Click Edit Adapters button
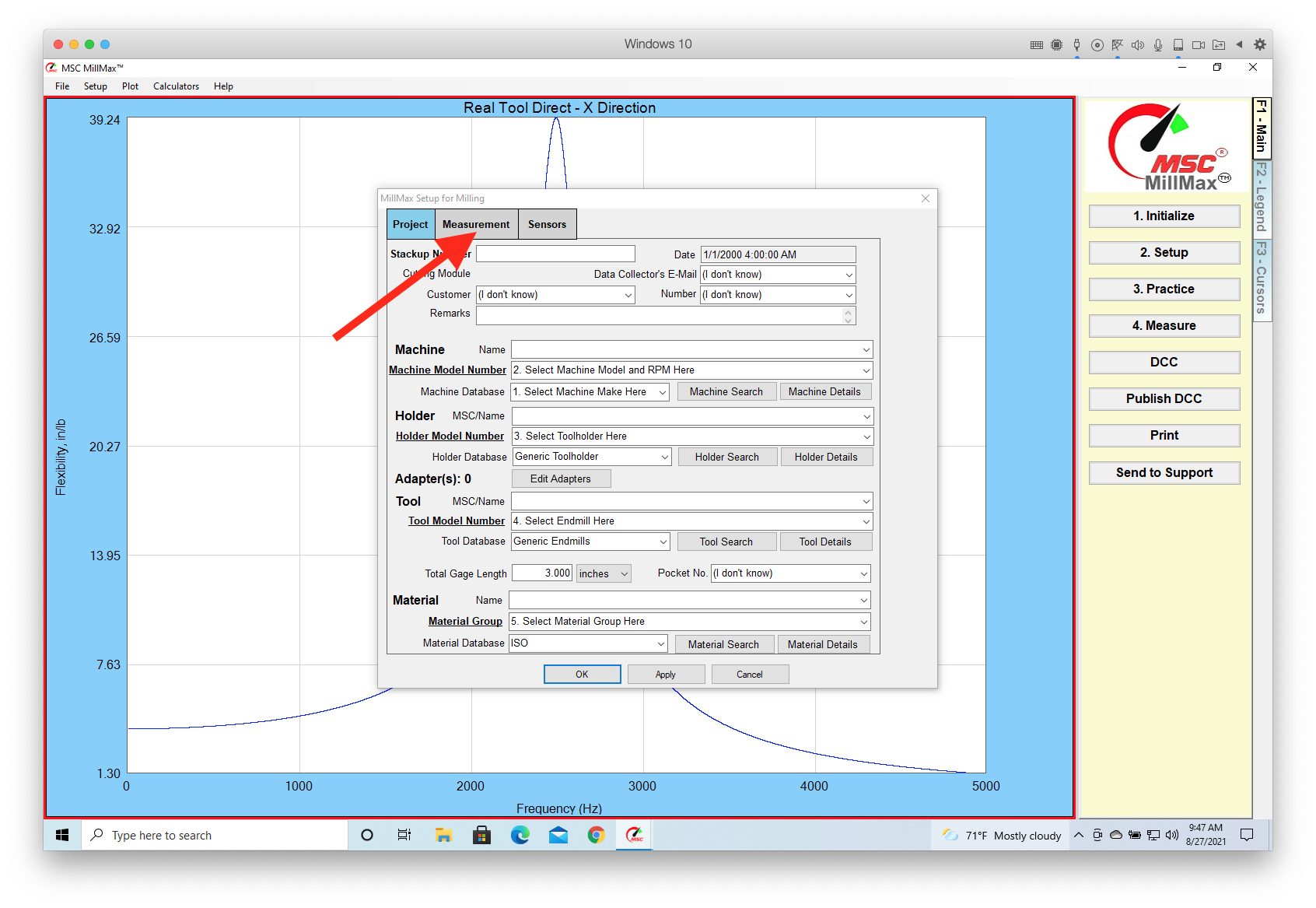Screen dimensions: 1316x908 coord(561,479)
